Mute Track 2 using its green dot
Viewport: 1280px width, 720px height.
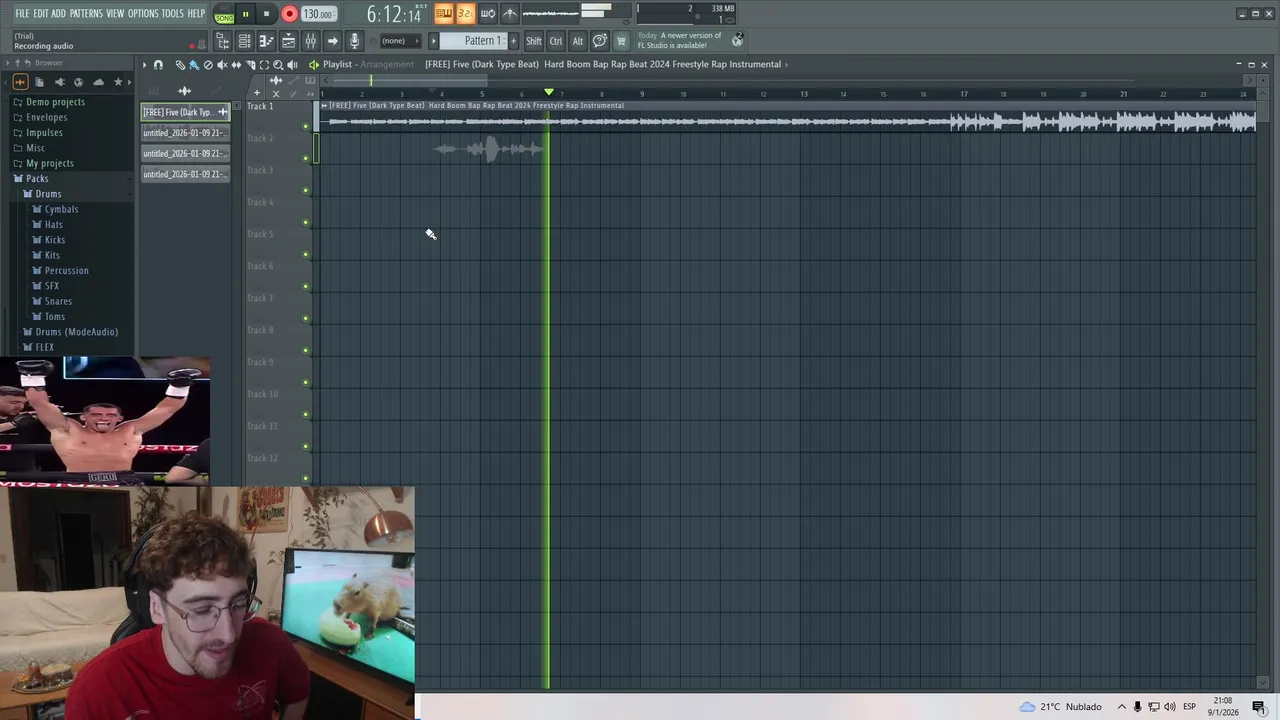pyautogui.click(x=306, y=158)
